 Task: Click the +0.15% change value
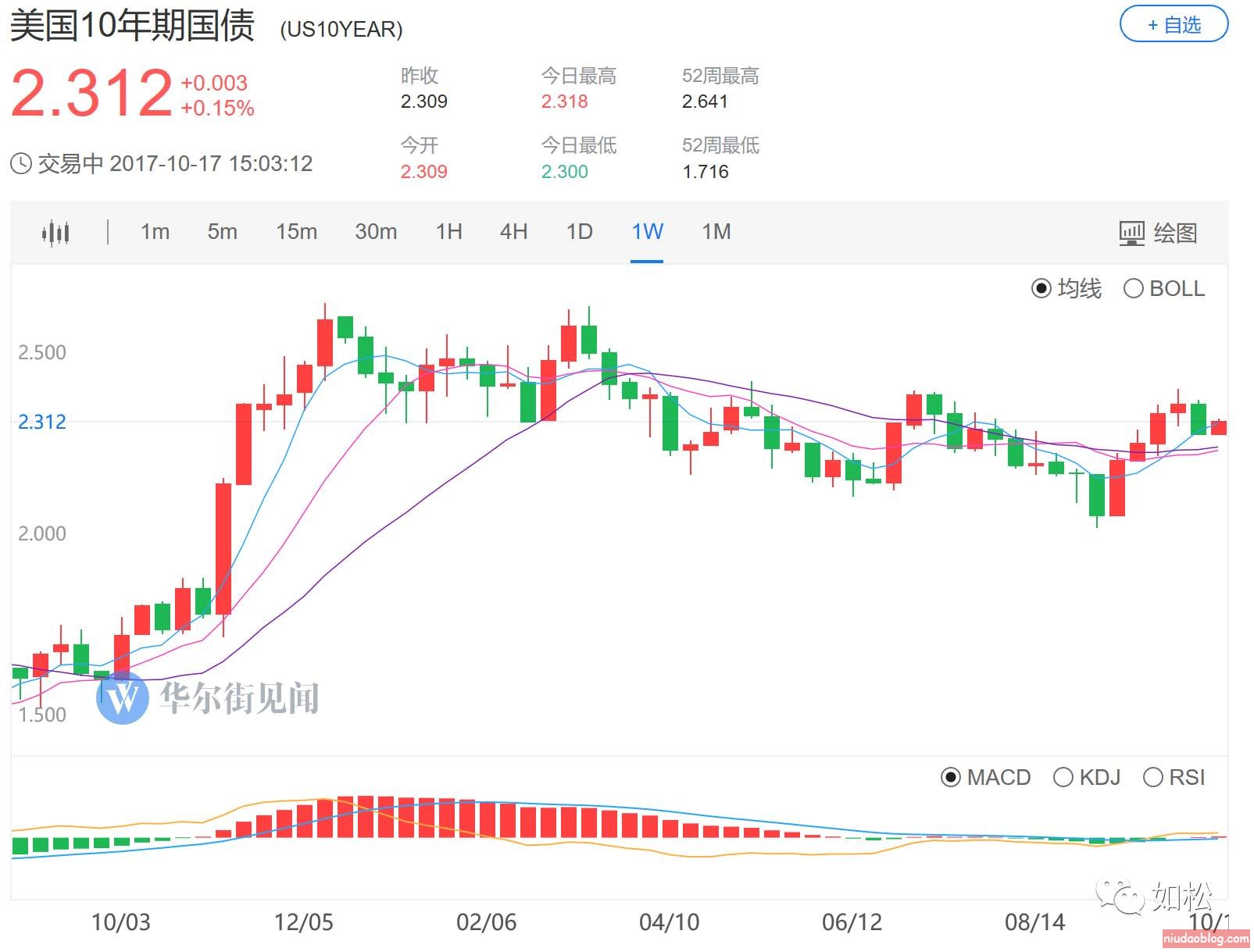217,108
